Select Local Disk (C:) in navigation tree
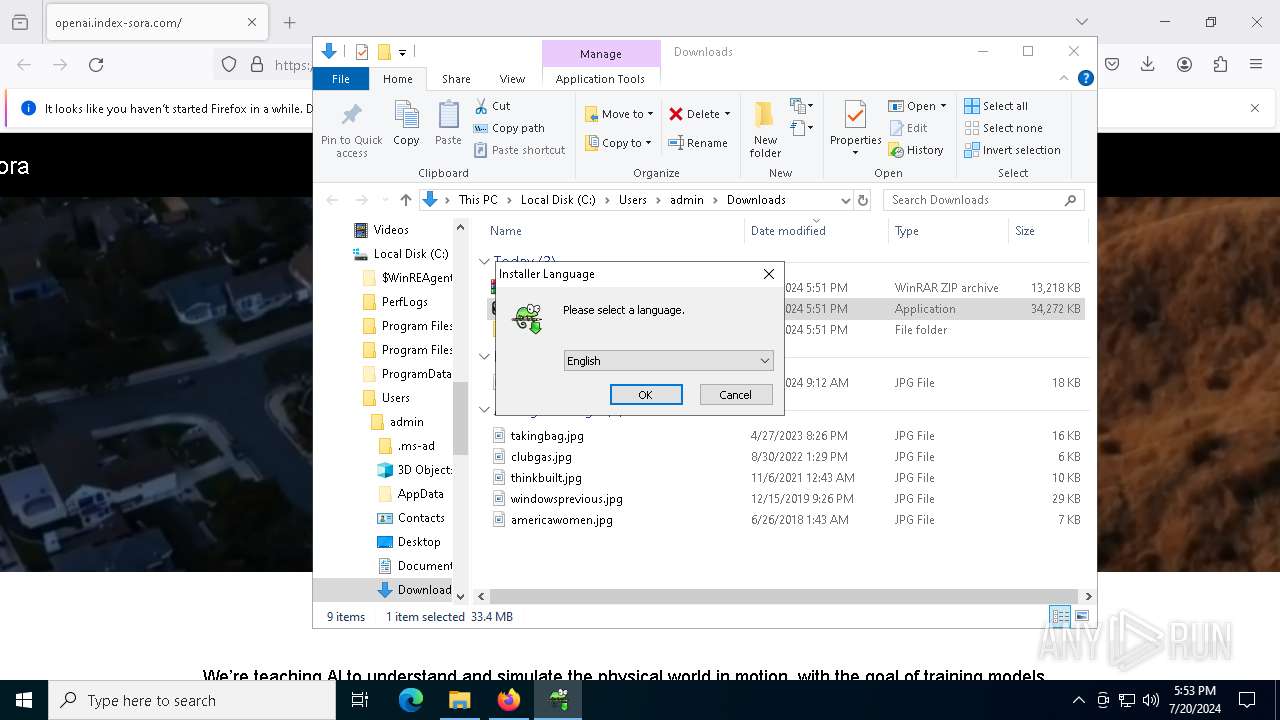1280x720 pixels. pos(410,254)
